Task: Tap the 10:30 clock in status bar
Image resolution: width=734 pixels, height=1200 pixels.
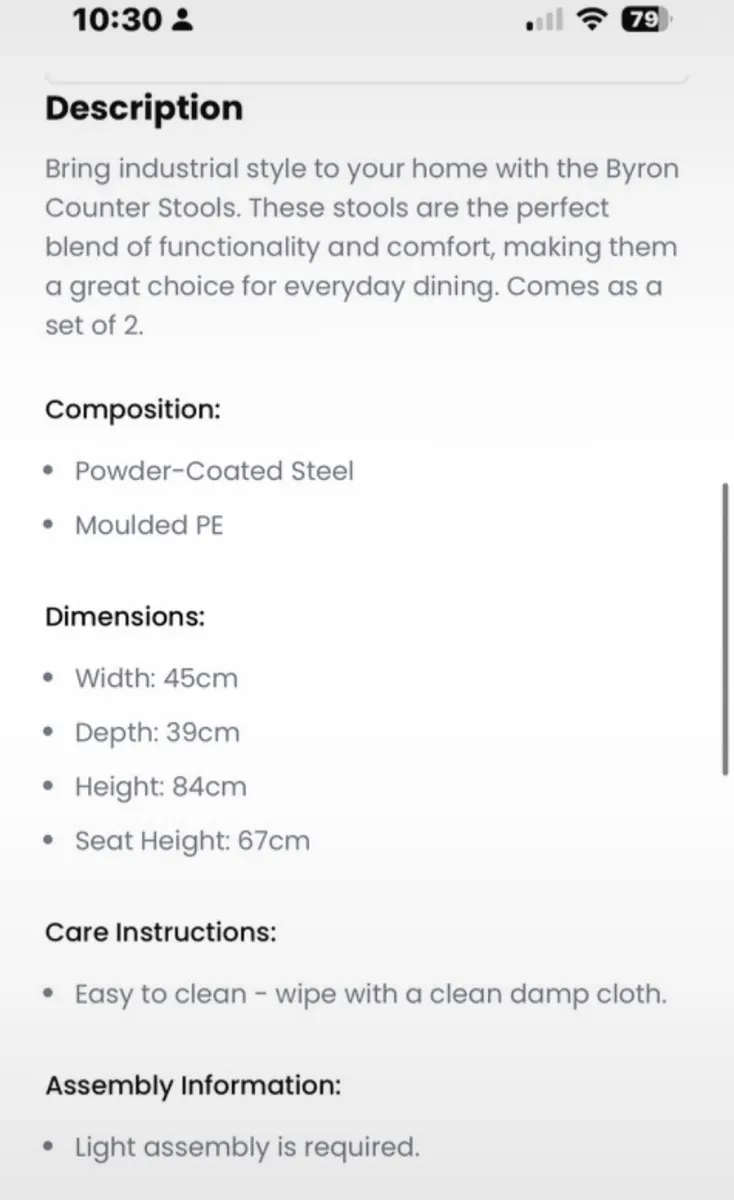Action: tap(116, 20)
